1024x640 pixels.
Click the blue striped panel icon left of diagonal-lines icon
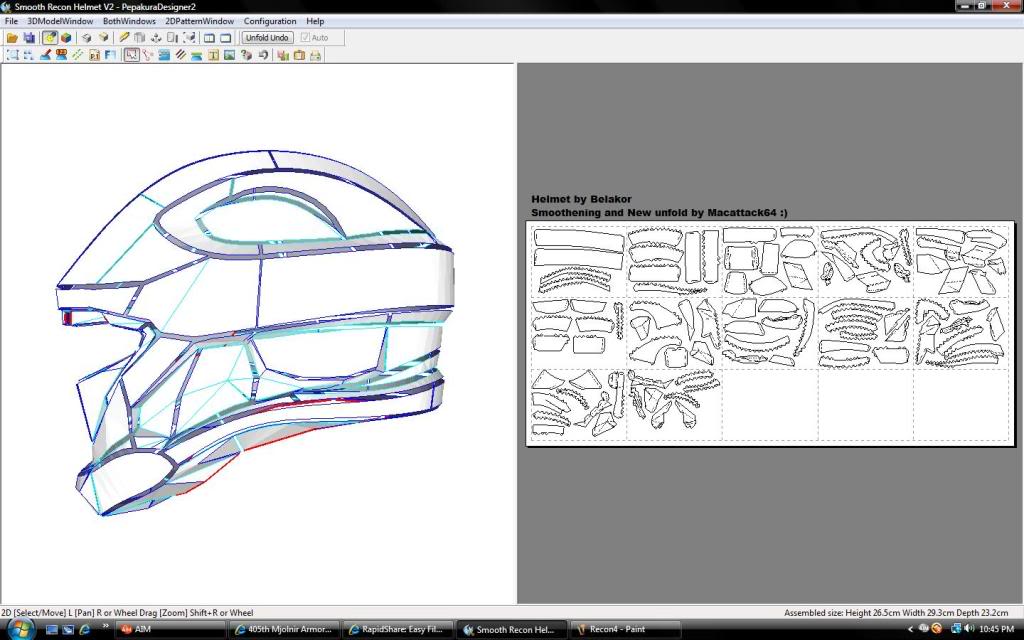point(164,55)
